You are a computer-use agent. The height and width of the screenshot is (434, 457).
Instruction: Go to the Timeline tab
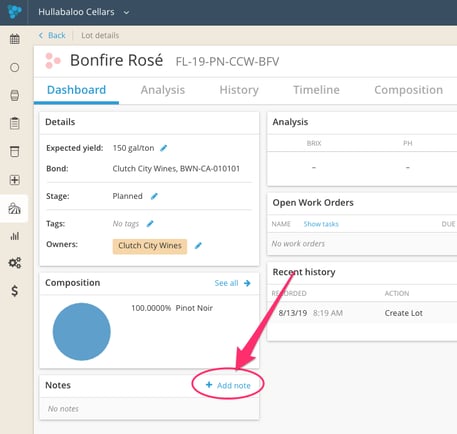(x=316, y=90)
